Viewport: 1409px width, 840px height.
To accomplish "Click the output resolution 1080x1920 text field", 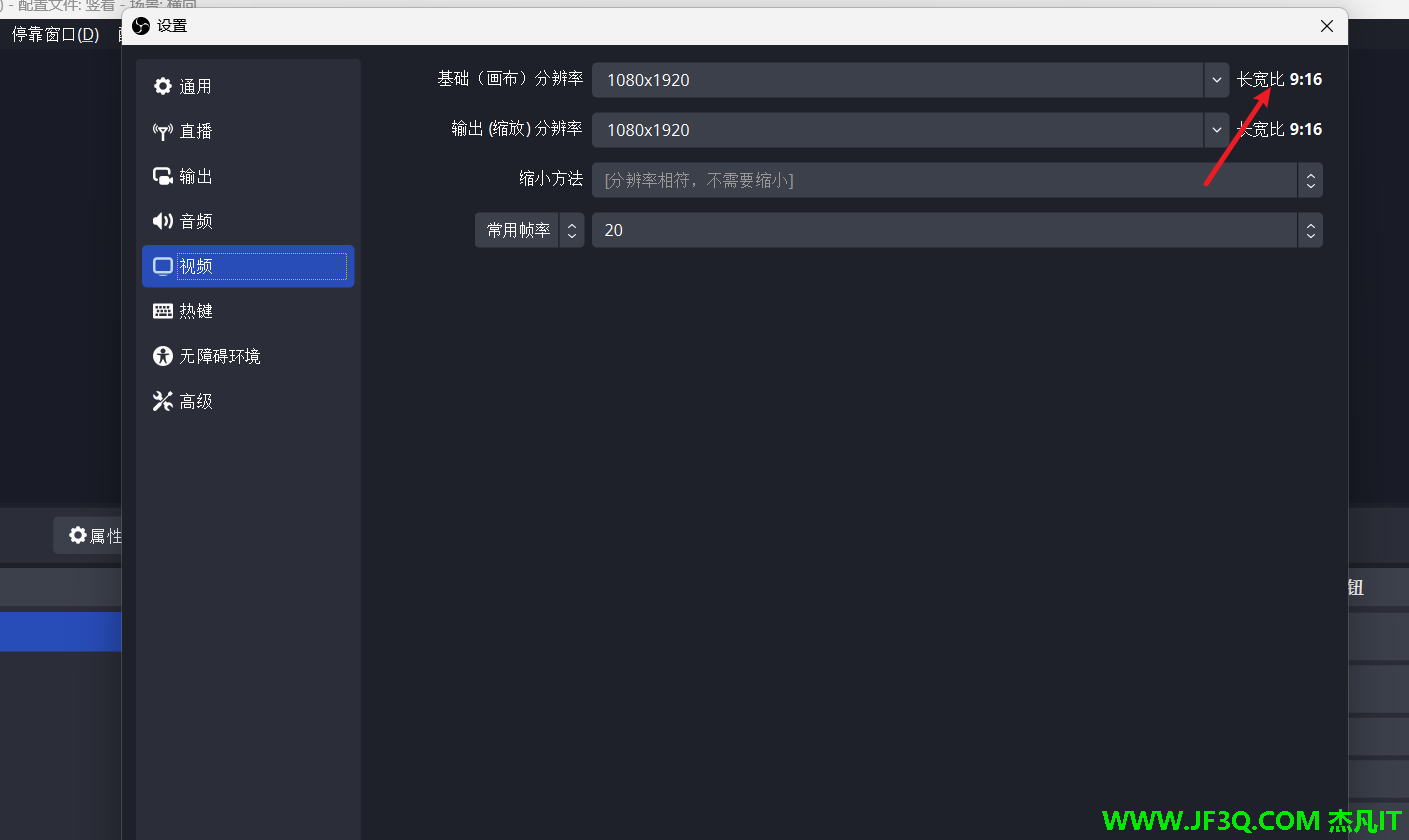I will tap(896, 130).
